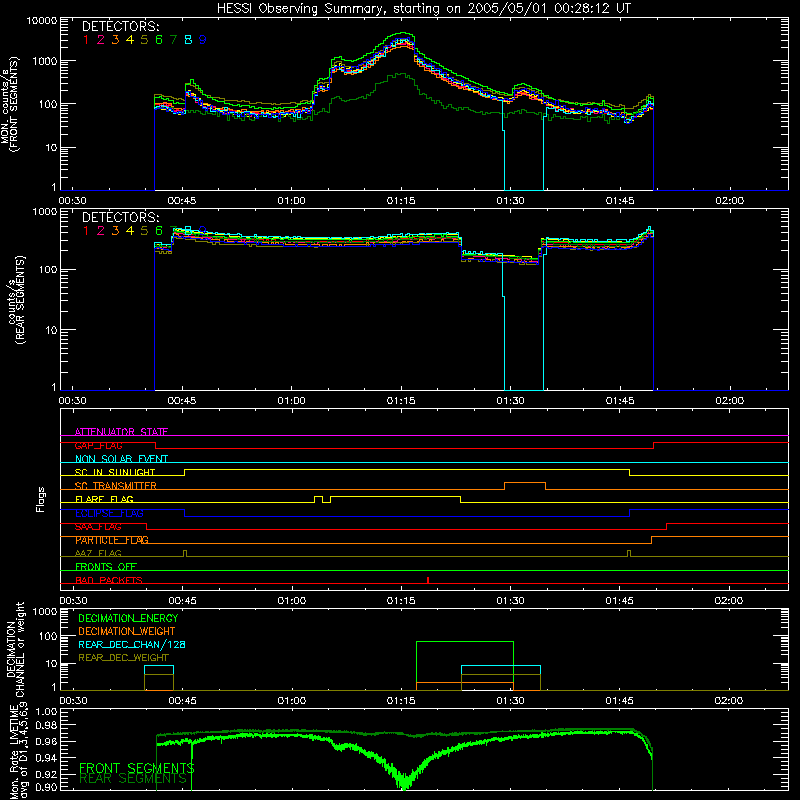Select the ECLIPSE_FLAG label

(110, 513)
